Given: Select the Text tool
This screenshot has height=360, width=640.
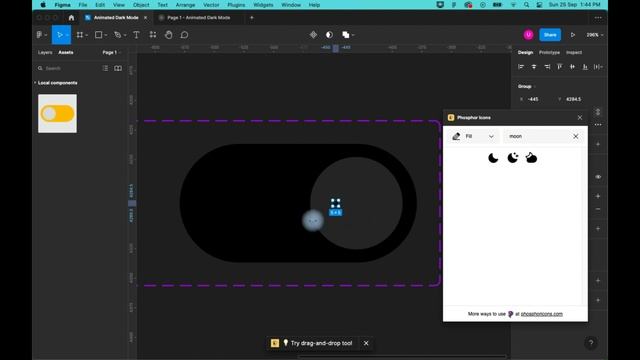Looking at the screenshot, I should point(136,35).
